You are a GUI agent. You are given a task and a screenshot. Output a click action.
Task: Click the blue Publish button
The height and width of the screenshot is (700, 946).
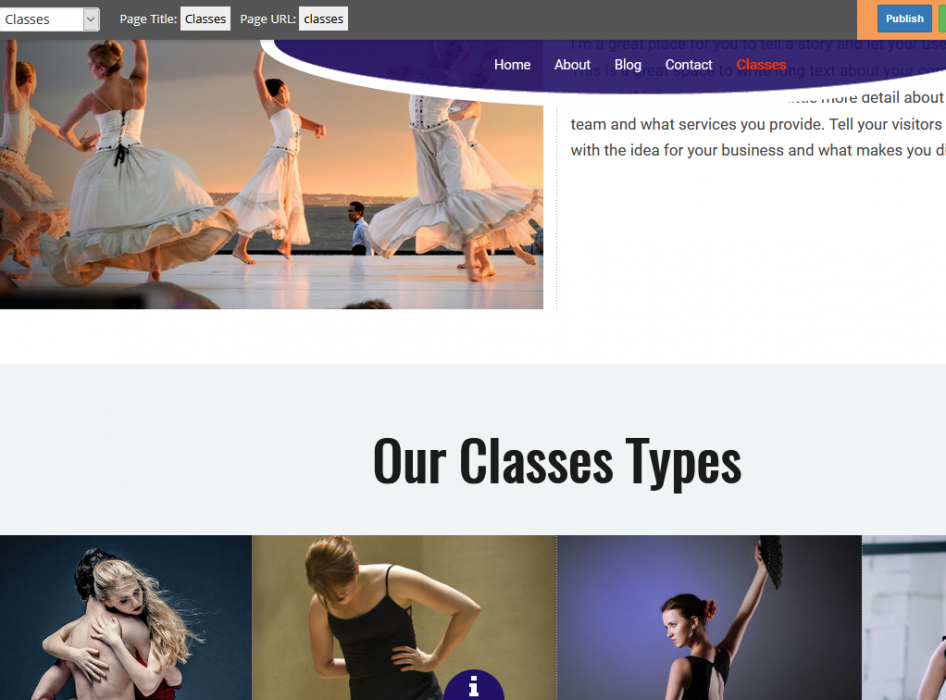click(x=904, y=19)
